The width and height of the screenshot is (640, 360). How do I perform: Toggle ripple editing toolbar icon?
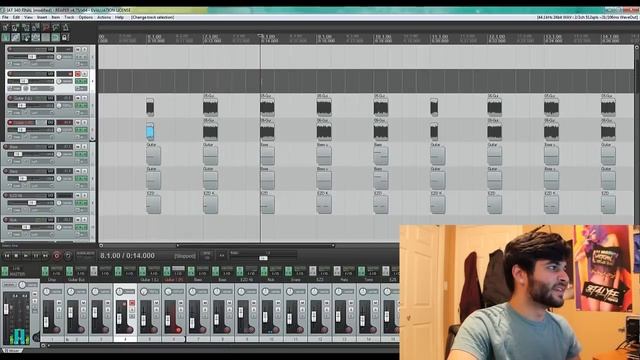pos(26,38)
